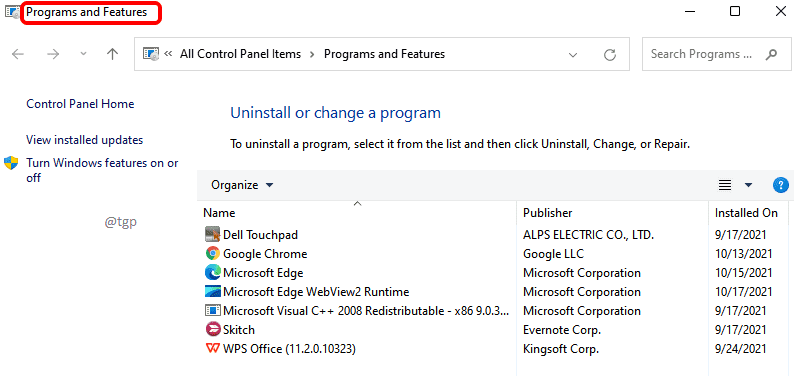Refresh the Programs and Features list
Image resolution: width=794 pixels, height=376 pixels.
click(x=610, y=54)
